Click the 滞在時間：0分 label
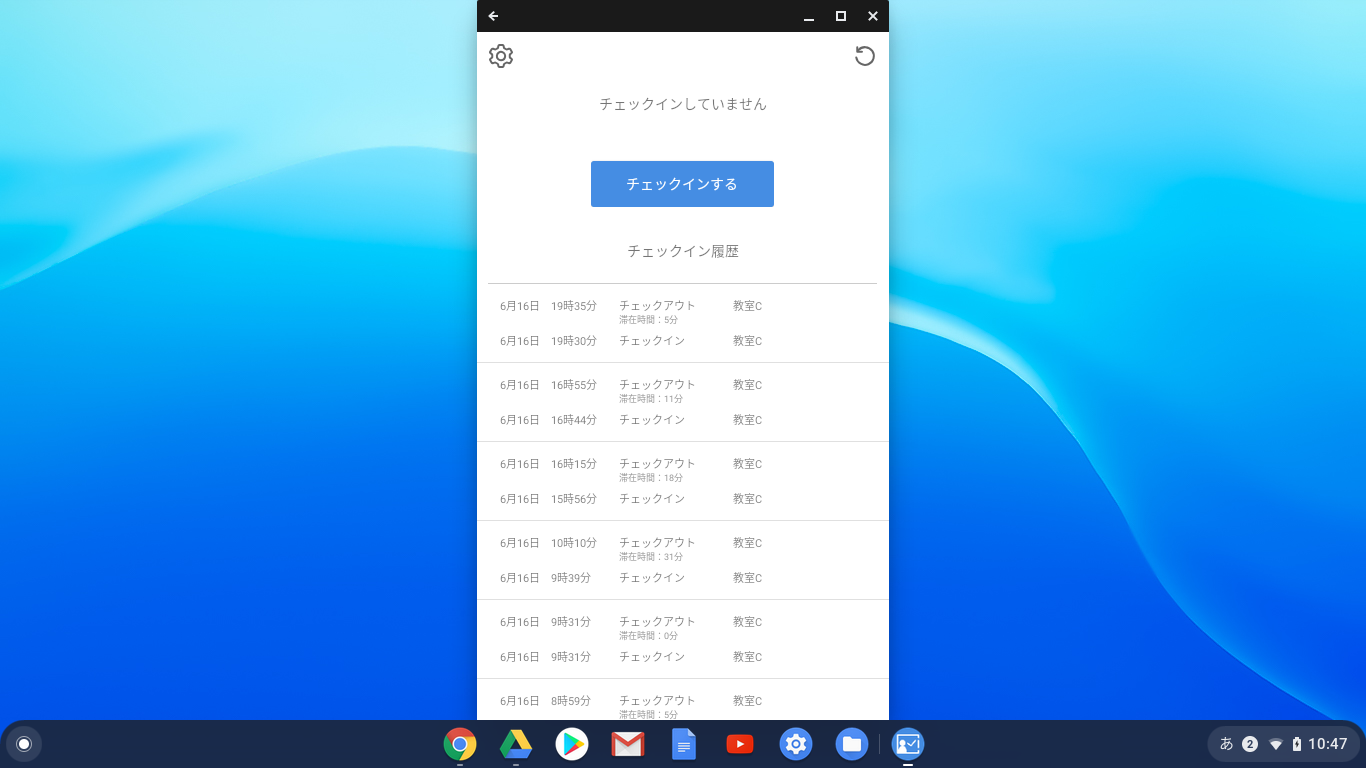Screen dimensions: 1366x768 [x=648, y=636]
